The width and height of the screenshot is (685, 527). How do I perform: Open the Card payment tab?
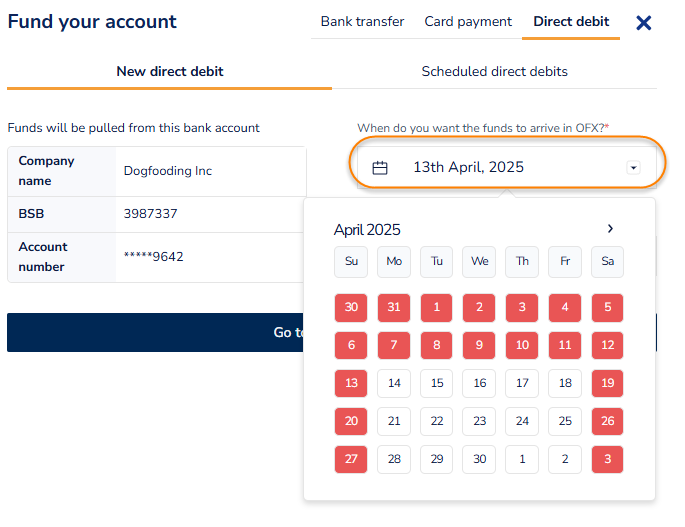[468, 22]
